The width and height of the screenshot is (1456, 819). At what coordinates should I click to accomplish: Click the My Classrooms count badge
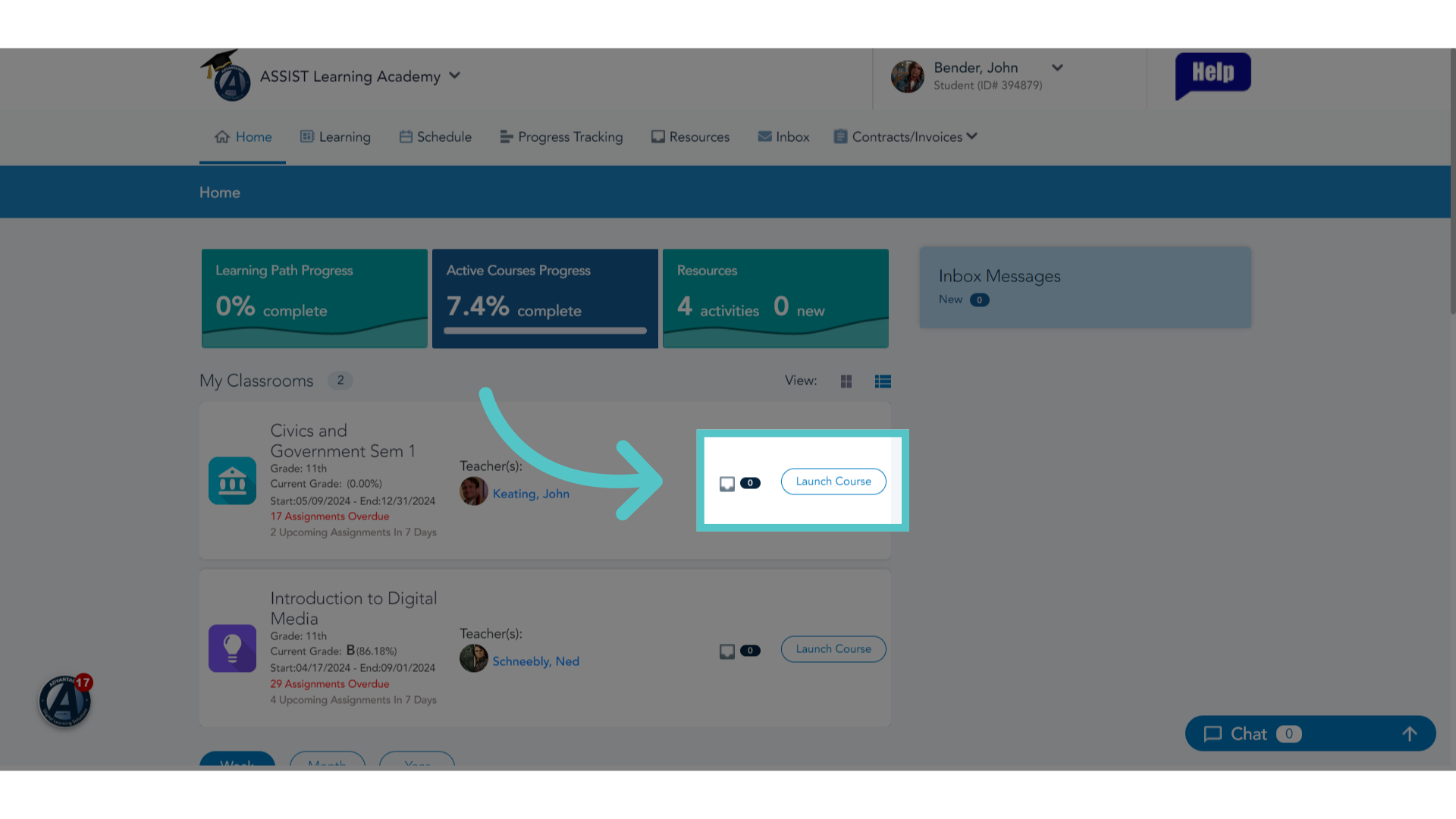340,381
